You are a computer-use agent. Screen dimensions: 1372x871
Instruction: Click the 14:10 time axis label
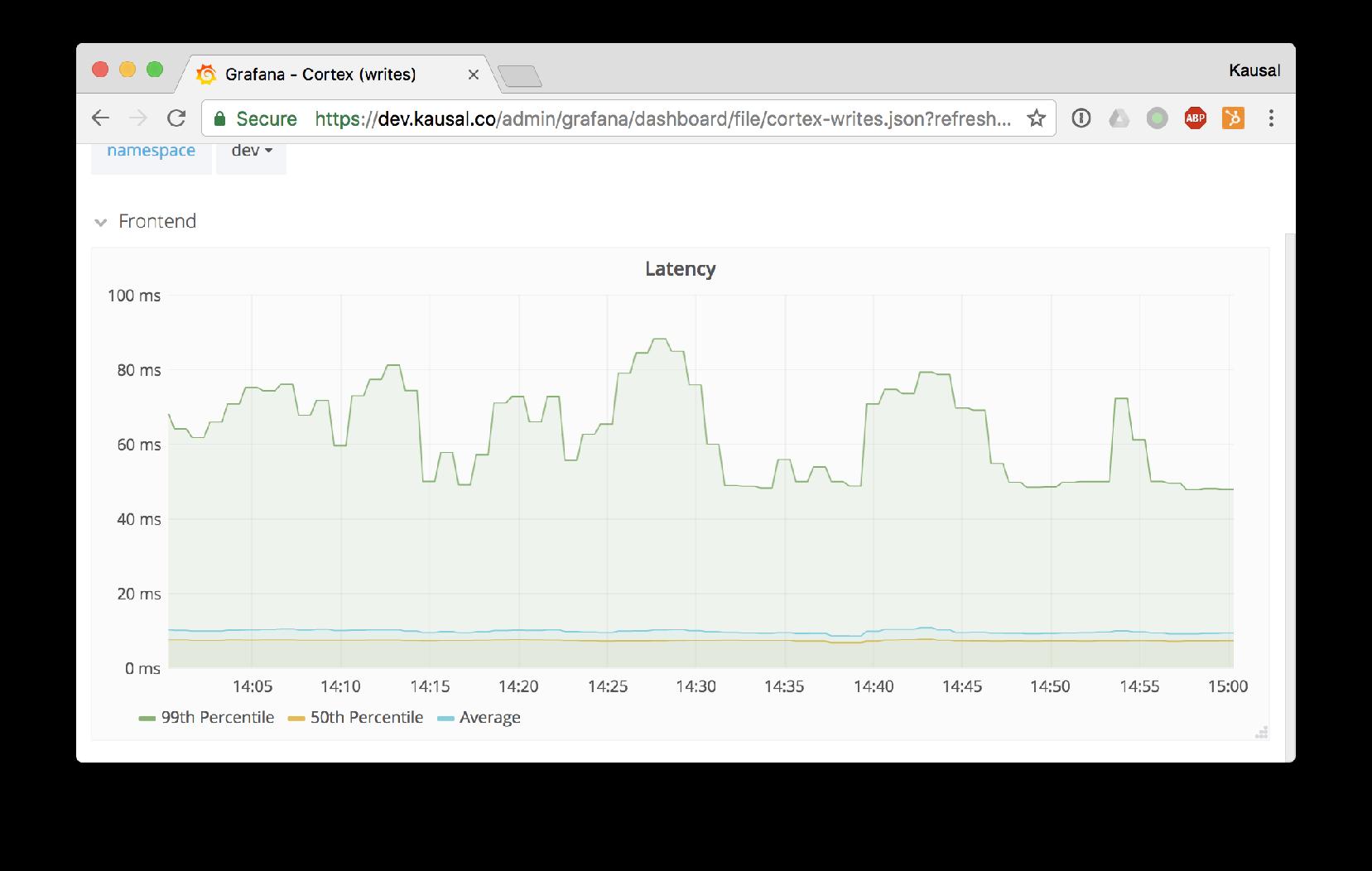pos(340,686)
